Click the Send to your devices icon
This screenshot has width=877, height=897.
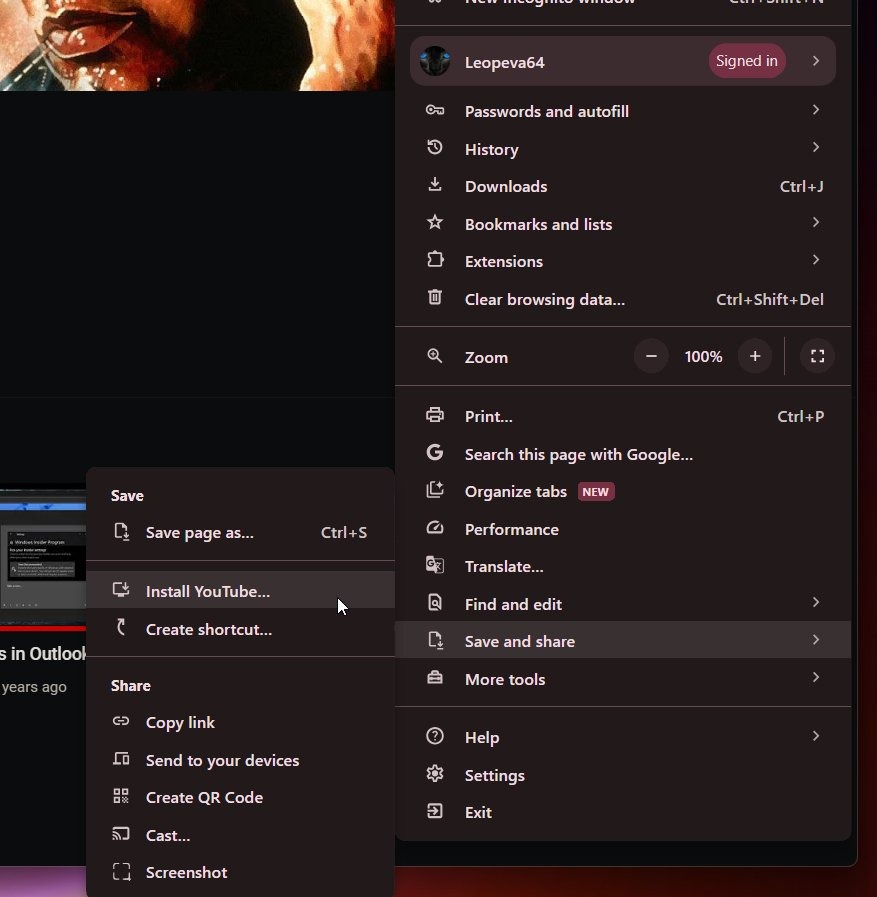(121, 759)
